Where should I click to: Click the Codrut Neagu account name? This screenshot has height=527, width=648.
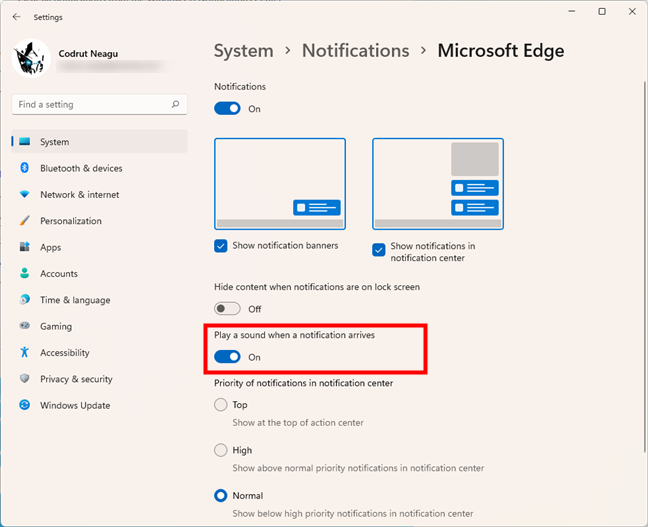click(x=88, y=53)
